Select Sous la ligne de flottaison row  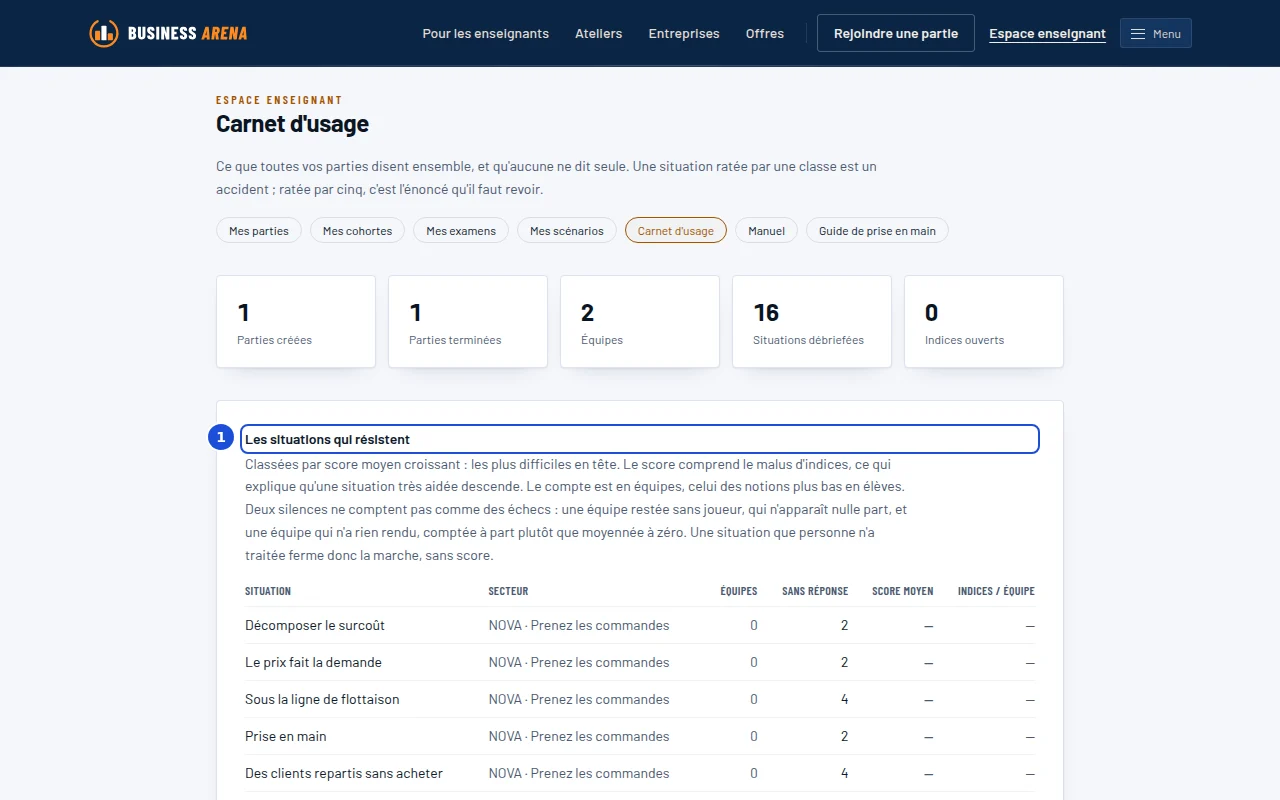[x=640, y=699]
